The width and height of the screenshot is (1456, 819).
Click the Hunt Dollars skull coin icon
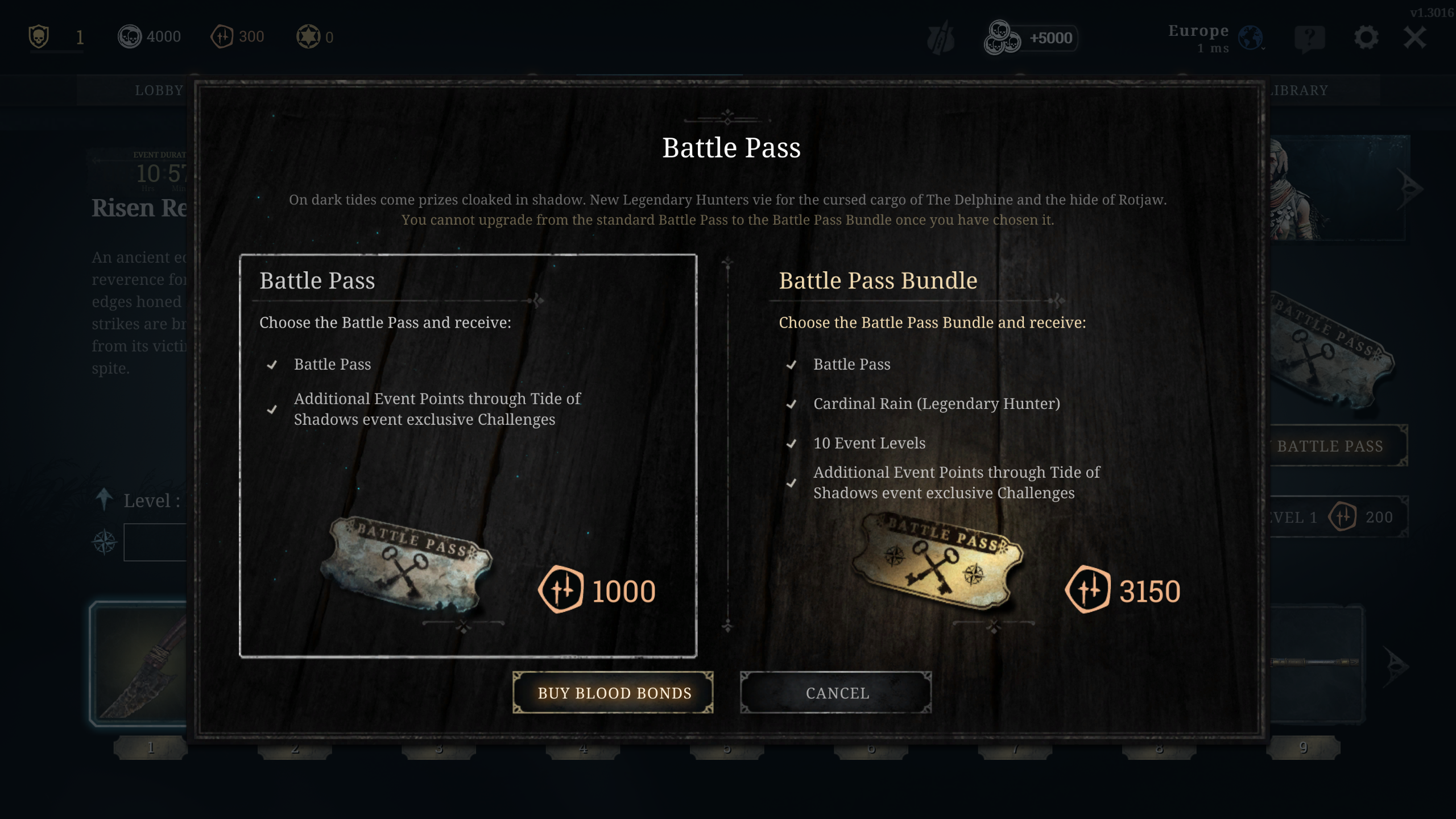[130, 37]
